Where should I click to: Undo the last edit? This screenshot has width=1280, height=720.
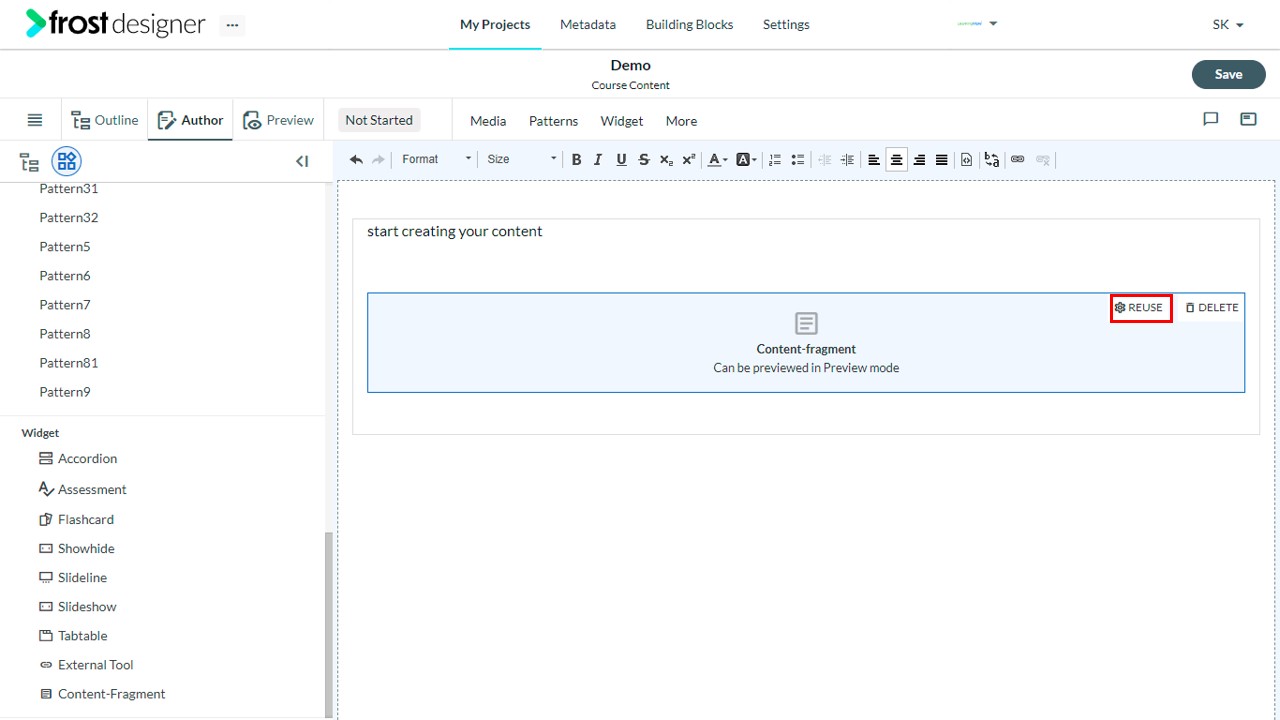(x=356, y=159)
